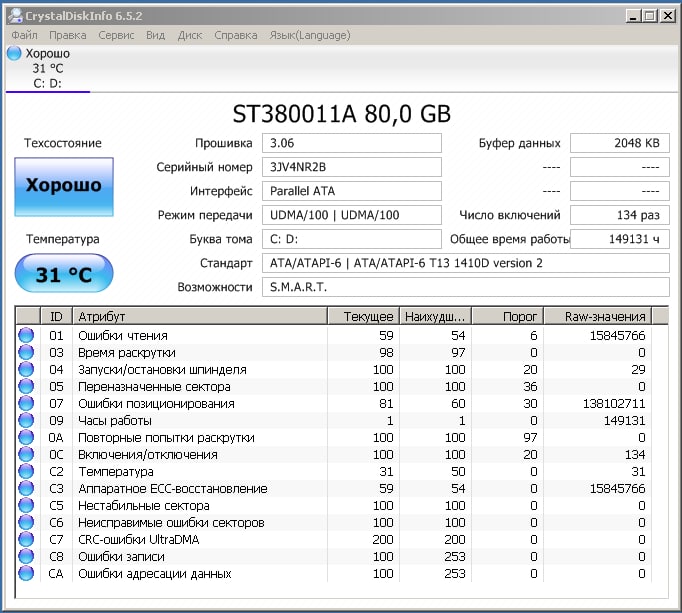Click the Интерфейс field Parallel ATA
Screen dimensions: 682x613
coord(351,191)
